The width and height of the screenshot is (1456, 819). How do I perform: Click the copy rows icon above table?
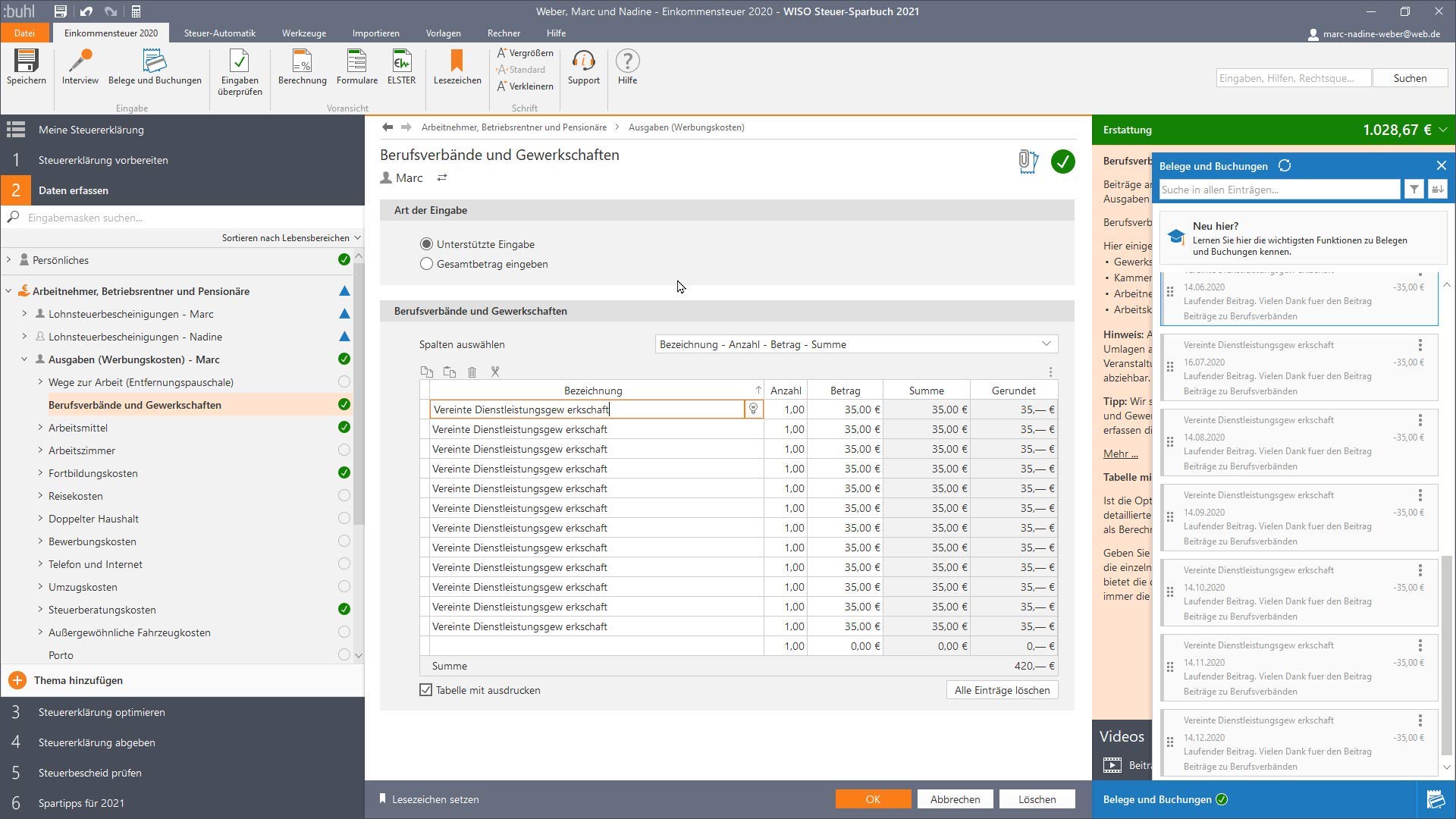click(x=427, y=372)
